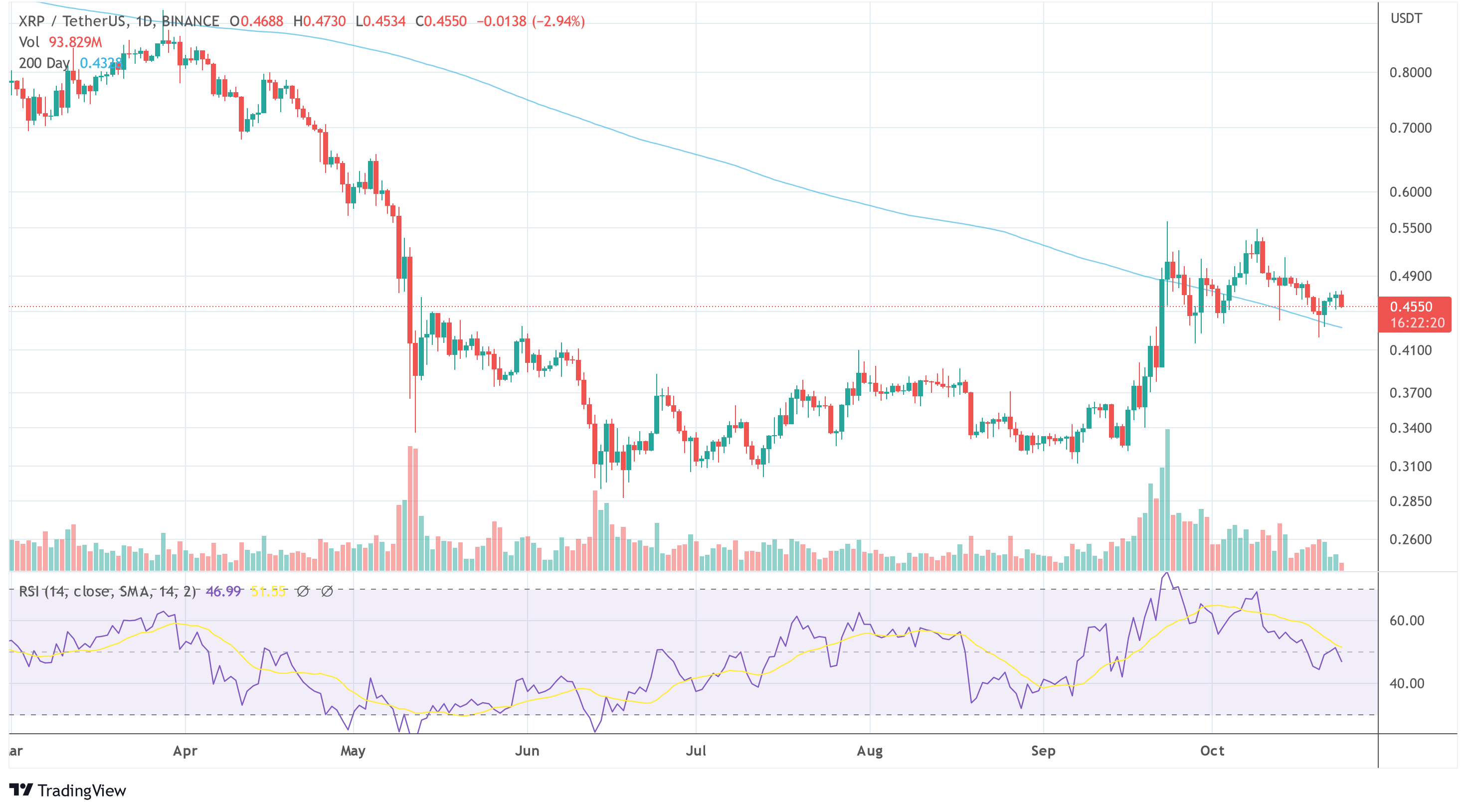Click the high price value H0.4730
Screen dimensions: 1470x812
tap(320, 21)
